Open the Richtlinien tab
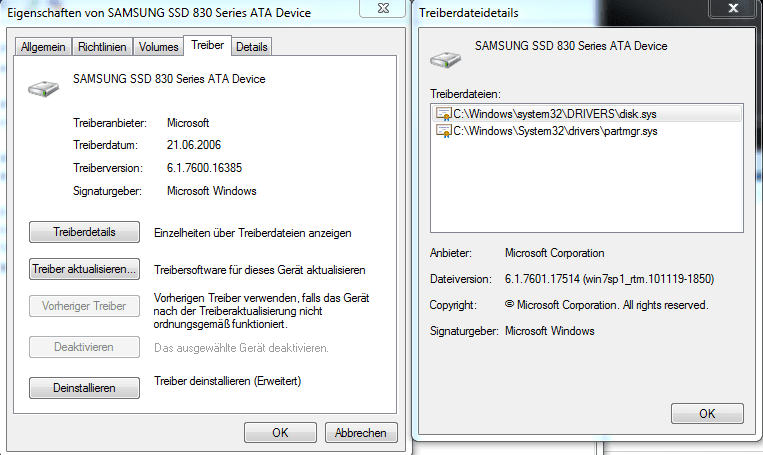This screenshot has width=763, height=455. tap(102, 47)
